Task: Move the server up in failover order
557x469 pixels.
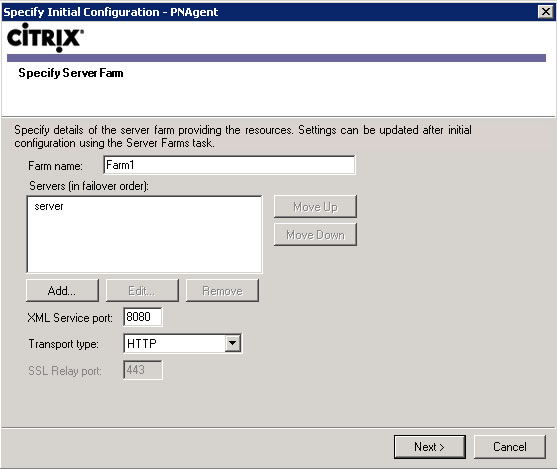Action: [315, 206]
